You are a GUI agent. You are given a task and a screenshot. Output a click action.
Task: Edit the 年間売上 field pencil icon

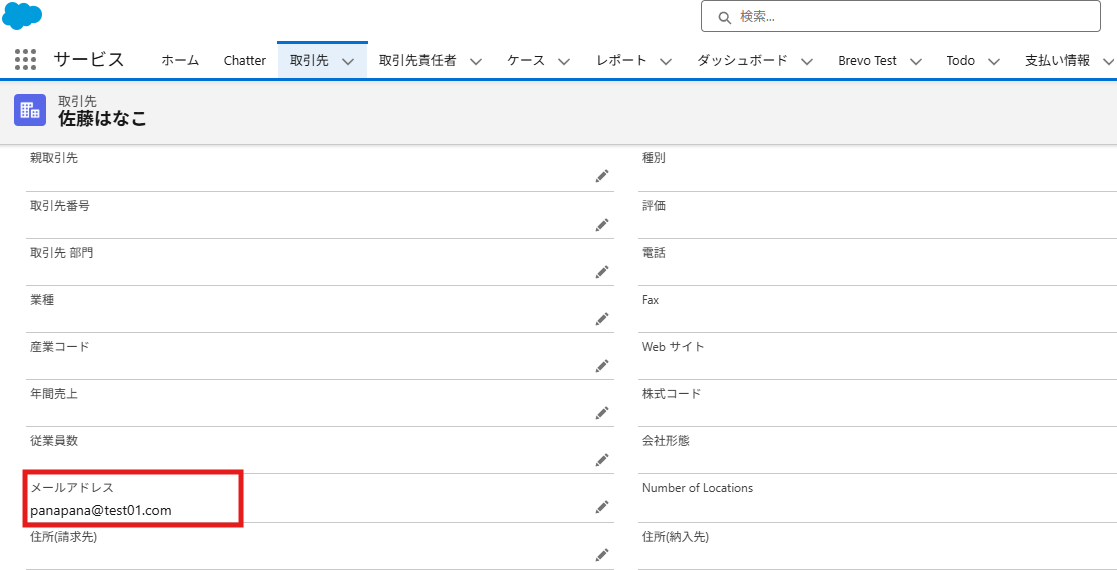coord(602,413)
